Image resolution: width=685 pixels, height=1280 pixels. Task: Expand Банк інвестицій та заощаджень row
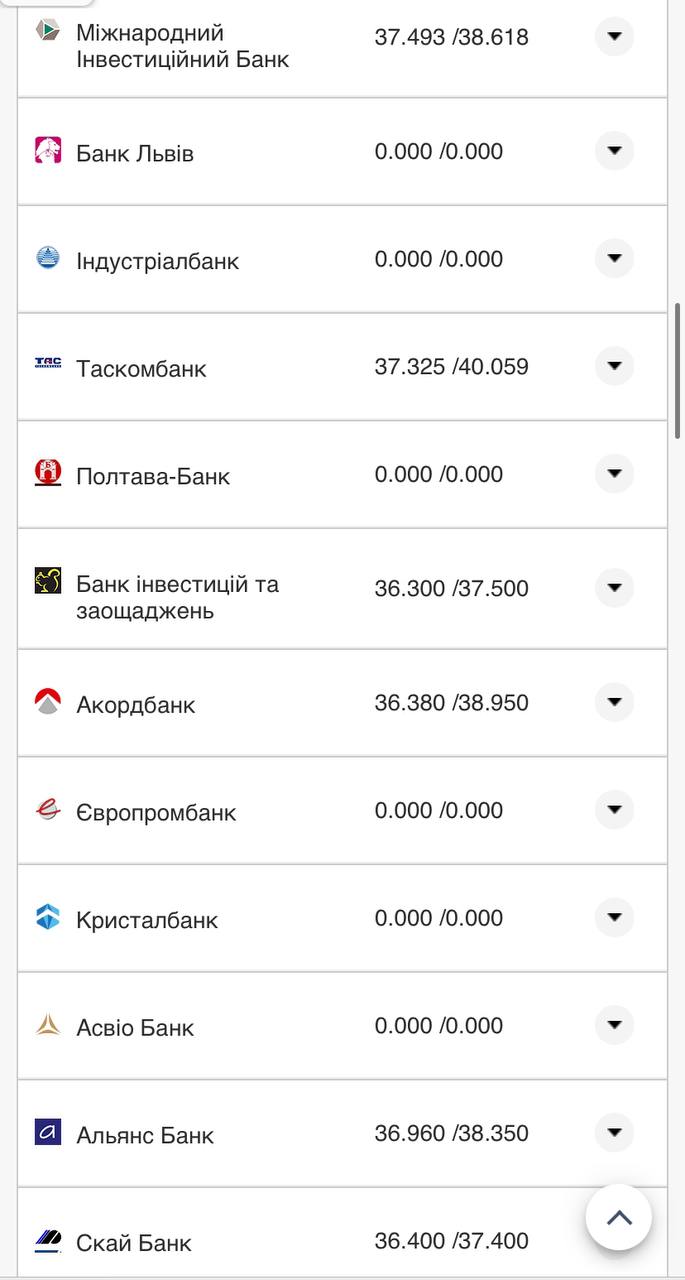tap(614, 587)
